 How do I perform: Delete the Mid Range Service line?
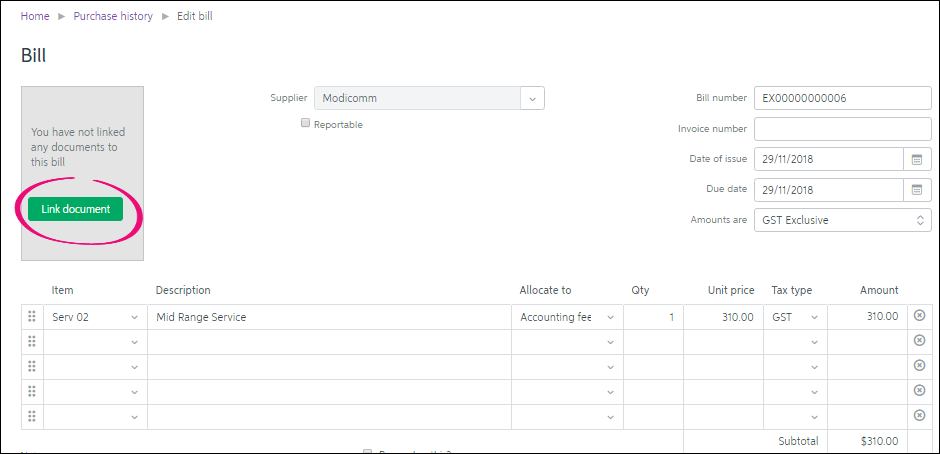[920, 316]
